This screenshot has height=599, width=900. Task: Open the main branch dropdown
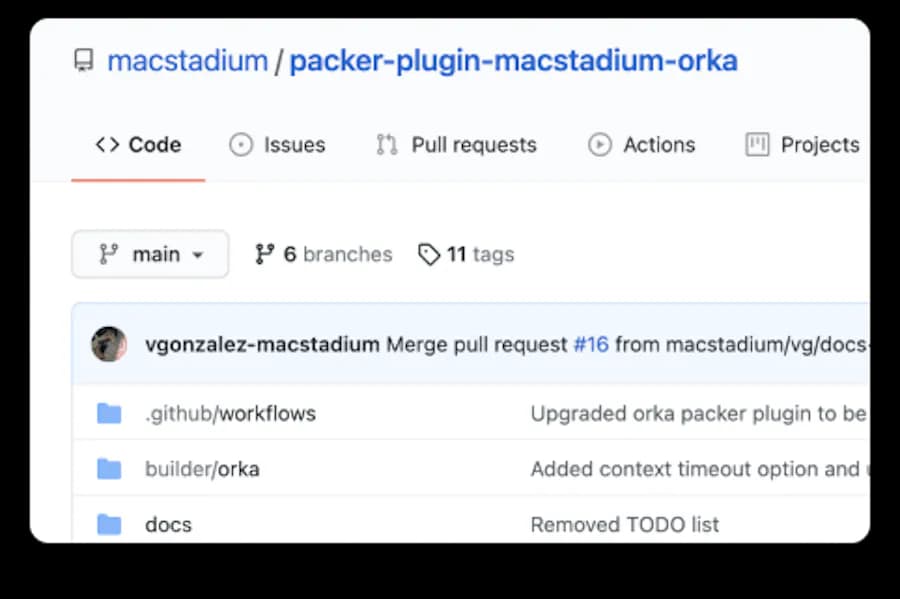pos(150,254)
